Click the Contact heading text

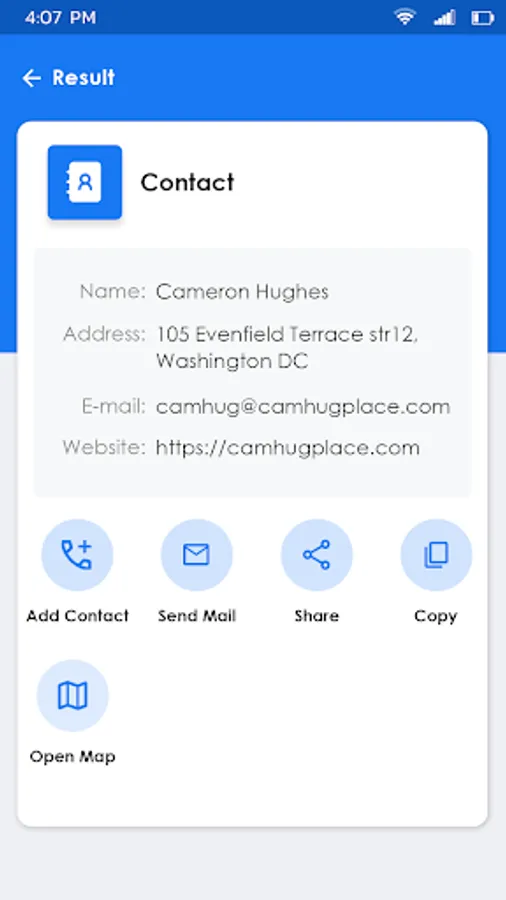(188, 183)
